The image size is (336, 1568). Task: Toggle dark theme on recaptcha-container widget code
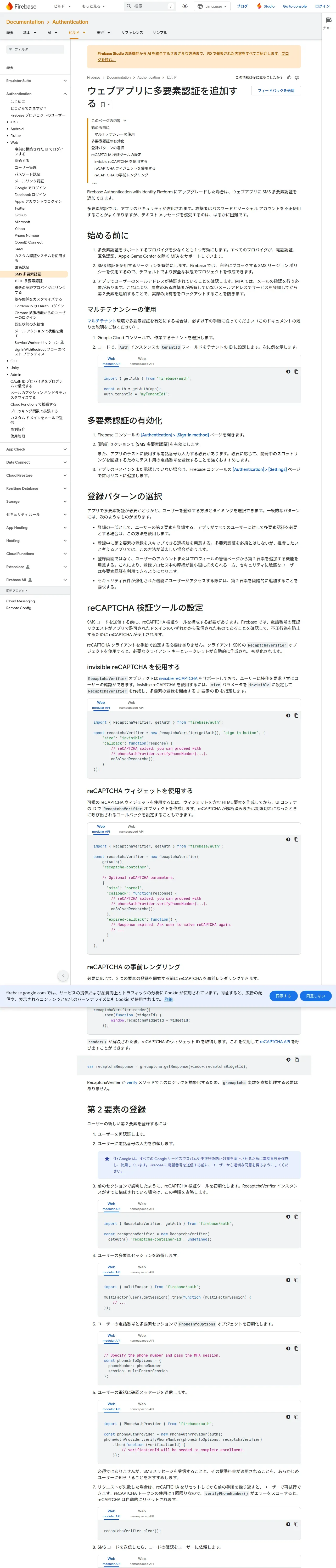pos(288,839)
